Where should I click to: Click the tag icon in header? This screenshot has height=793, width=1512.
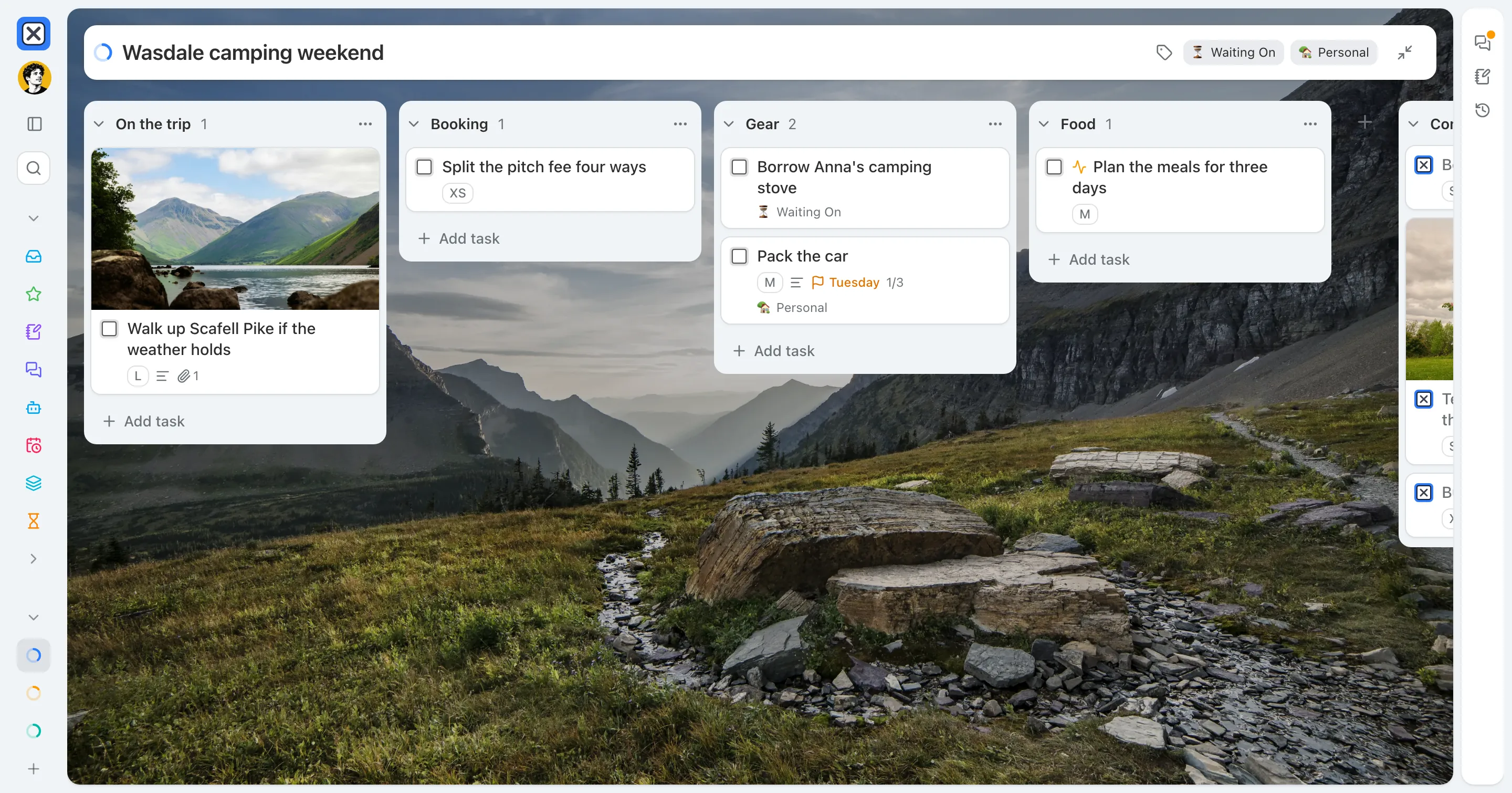coord(1164,52)
